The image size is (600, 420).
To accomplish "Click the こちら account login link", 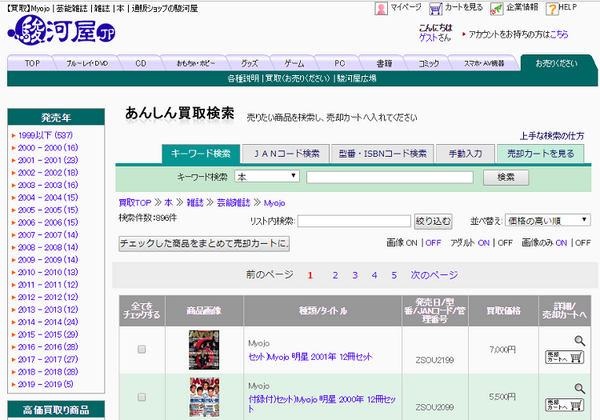I will pos(559,34).
